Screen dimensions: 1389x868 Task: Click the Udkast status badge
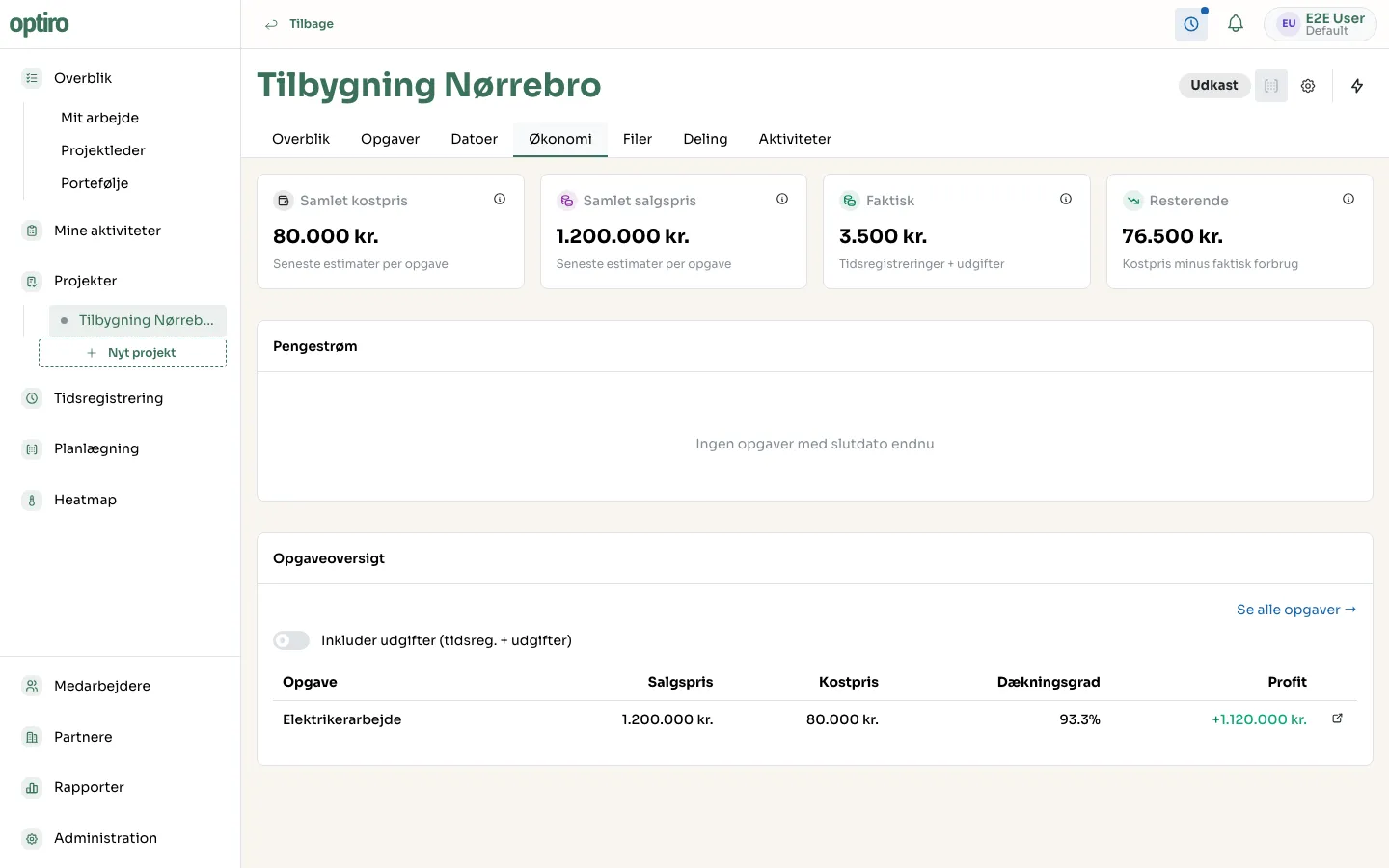[x=1214, y=86]
